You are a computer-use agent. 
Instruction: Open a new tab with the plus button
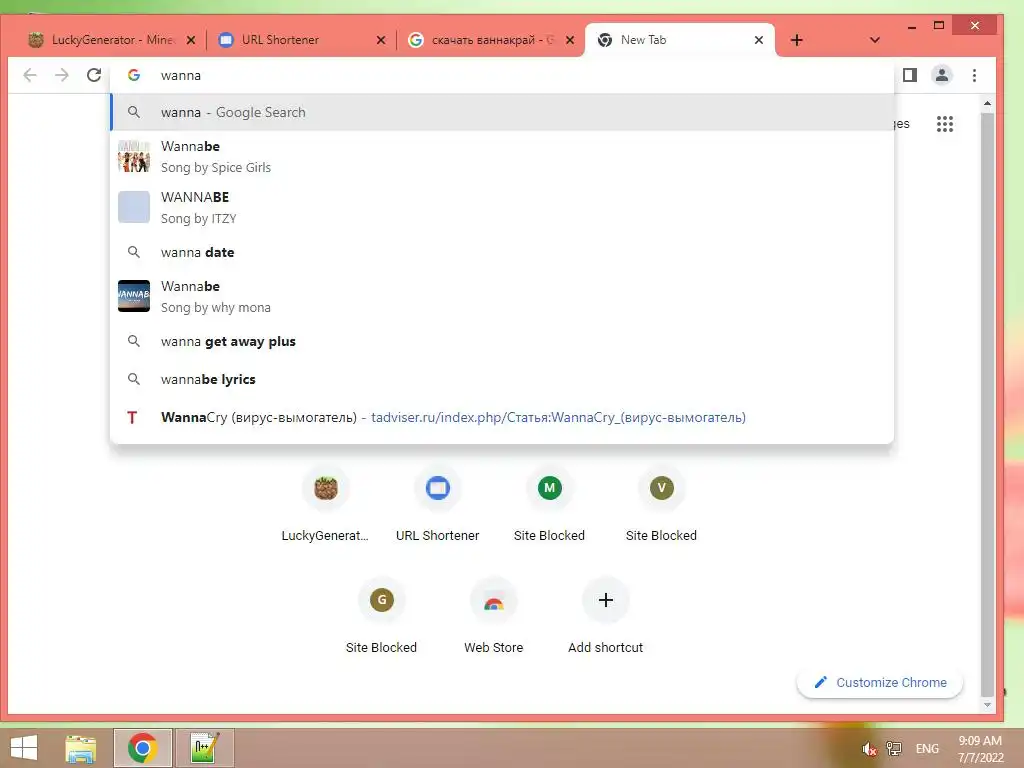796,40
